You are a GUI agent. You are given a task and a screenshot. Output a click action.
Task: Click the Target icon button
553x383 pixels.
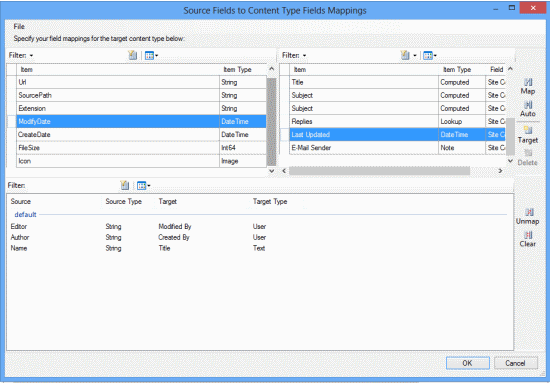click(x=528, y=135)
